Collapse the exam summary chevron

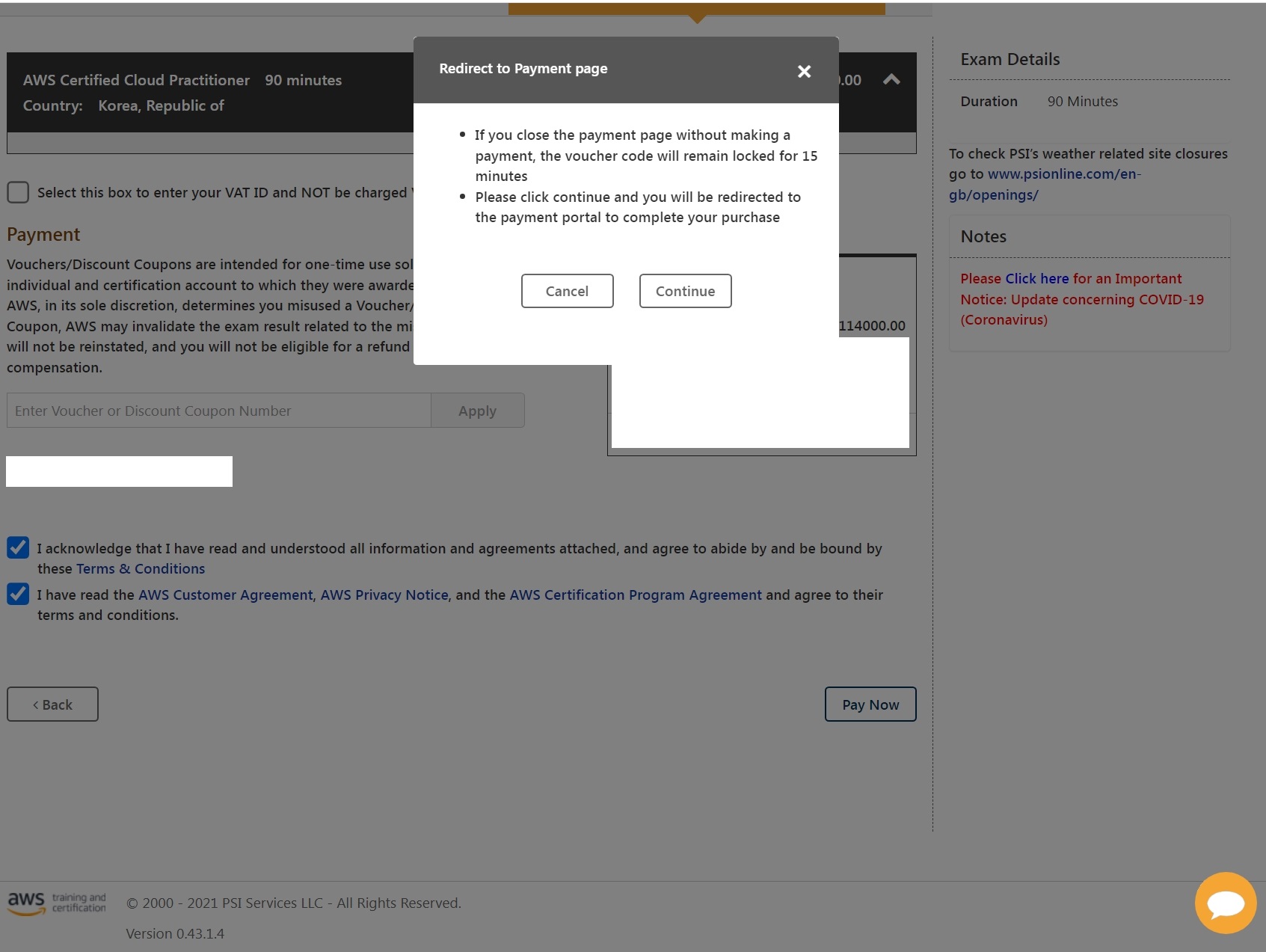click(x=891, y=79)
